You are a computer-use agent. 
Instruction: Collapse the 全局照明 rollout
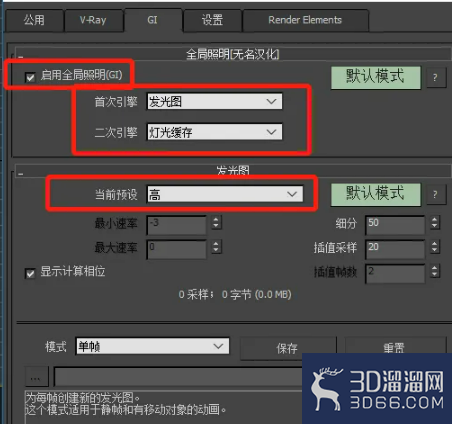pos(20,57)
